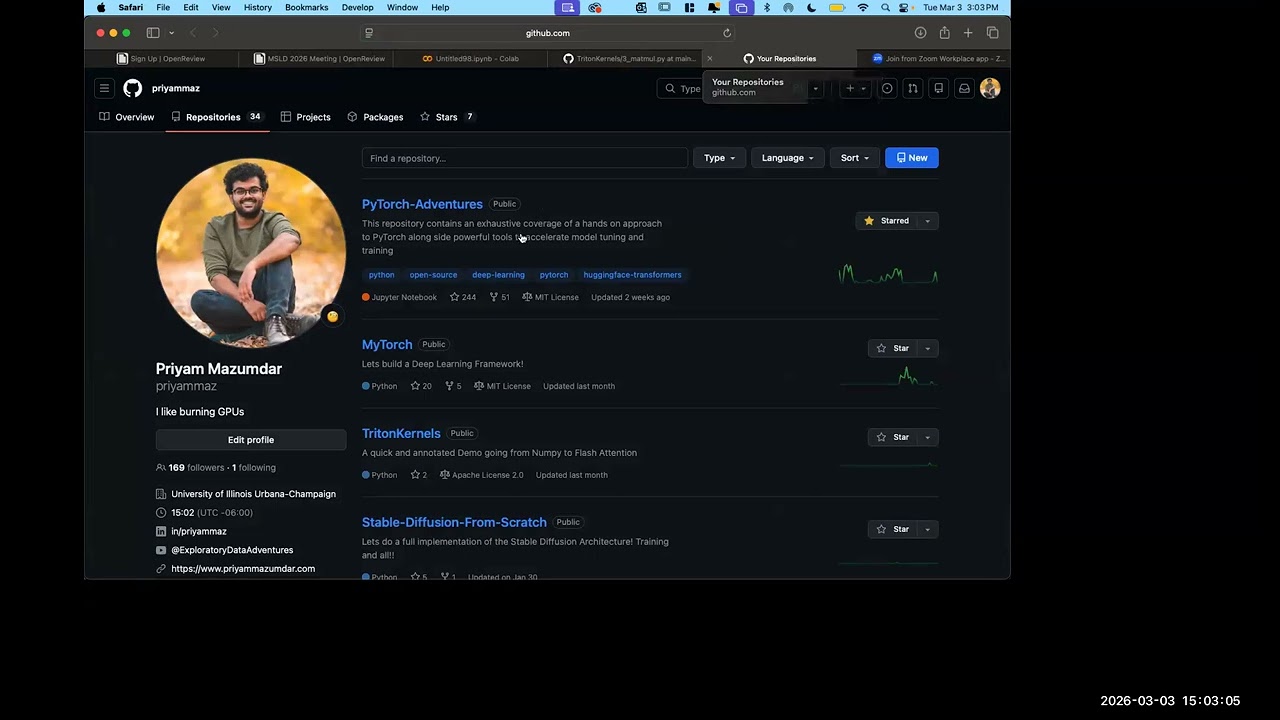This screenshot has width=1280, height=720.
Task: Select the Repositories profile tab
Action: coord(216,117)
